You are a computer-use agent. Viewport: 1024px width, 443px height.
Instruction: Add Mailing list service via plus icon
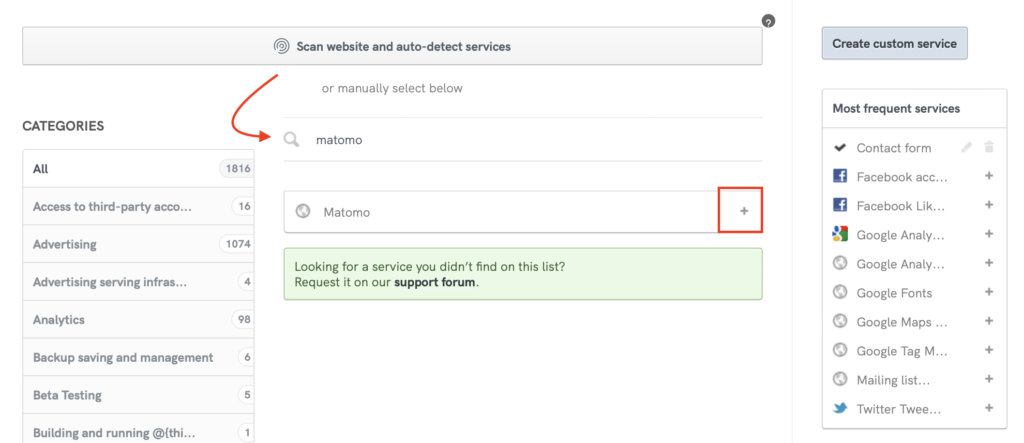coord(989,379)
